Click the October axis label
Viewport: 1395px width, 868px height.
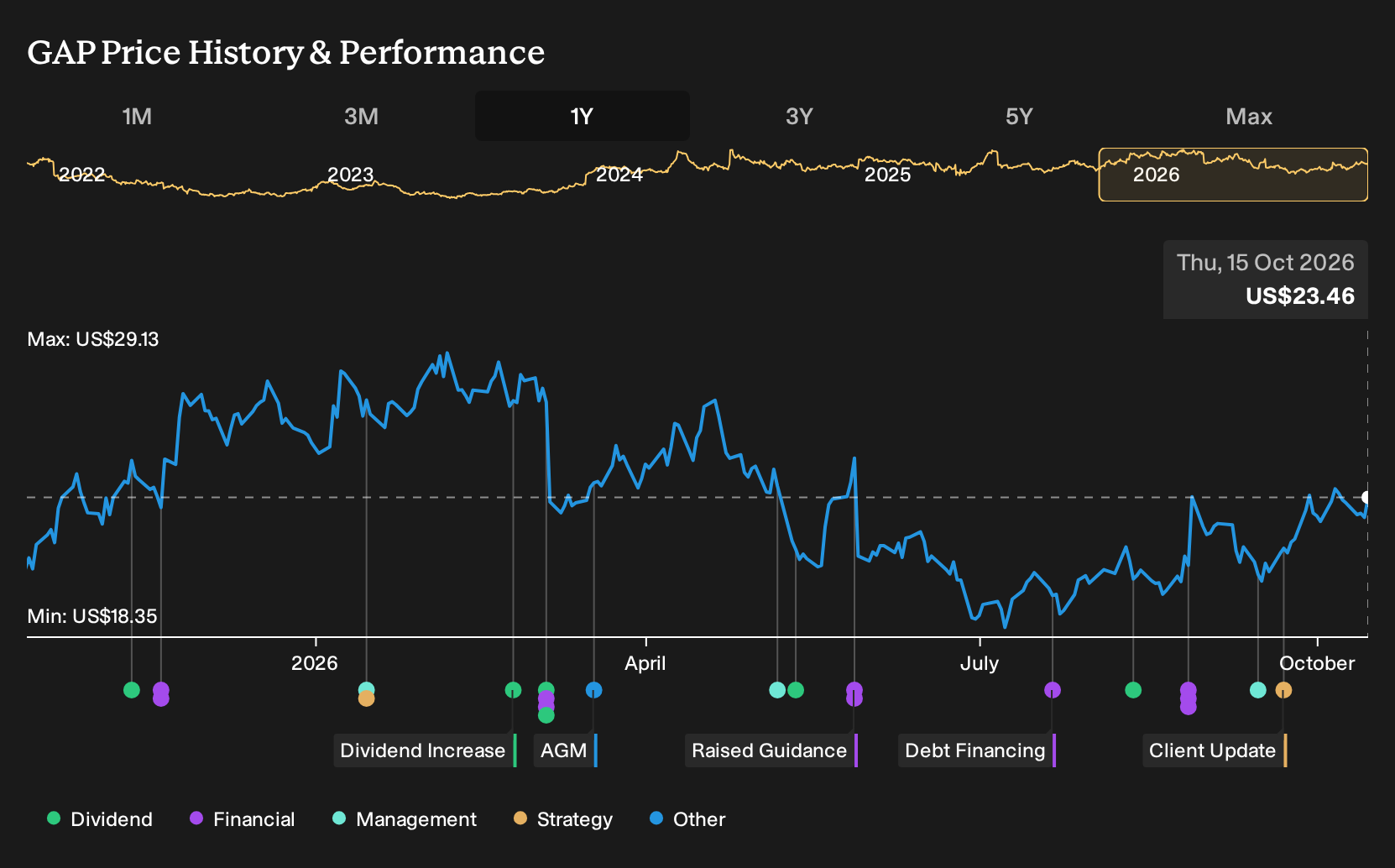pyautogui.click(x=1317, y=663)
